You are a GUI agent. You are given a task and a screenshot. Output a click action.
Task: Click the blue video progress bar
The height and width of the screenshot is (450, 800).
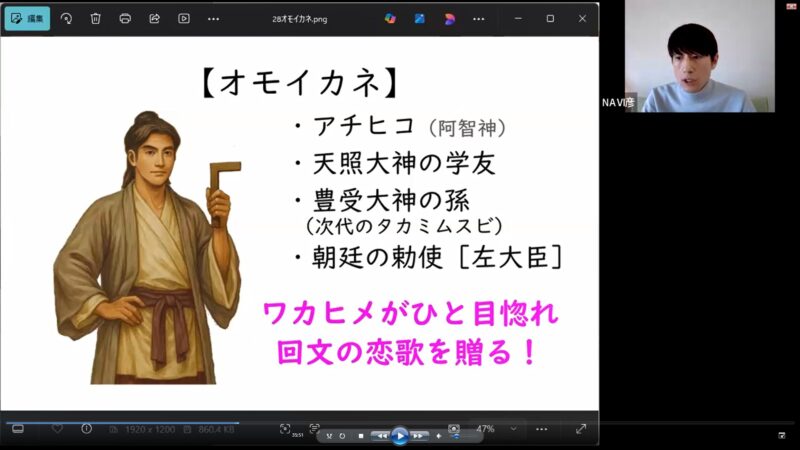tap(122, 422)
